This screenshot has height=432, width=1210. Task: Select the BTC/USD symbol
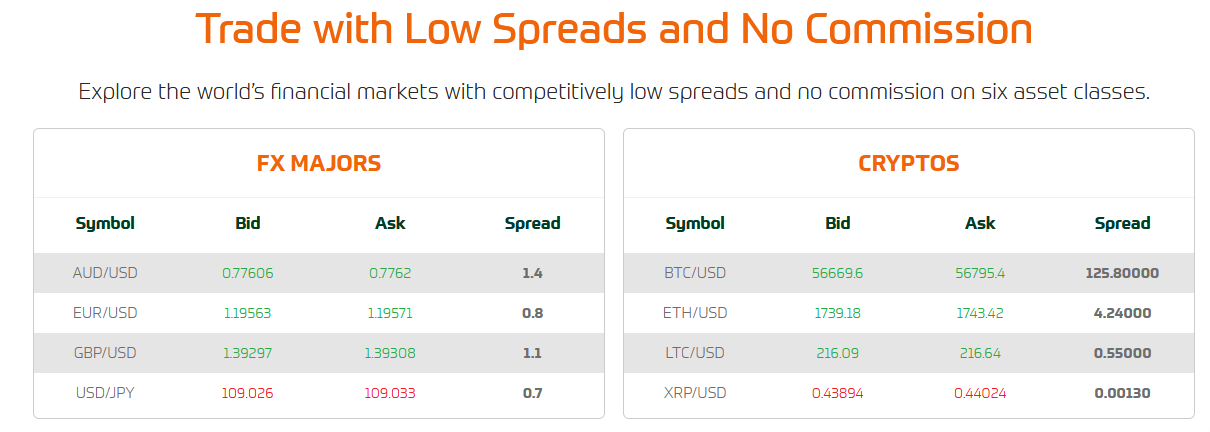click(x=695, y=273)
